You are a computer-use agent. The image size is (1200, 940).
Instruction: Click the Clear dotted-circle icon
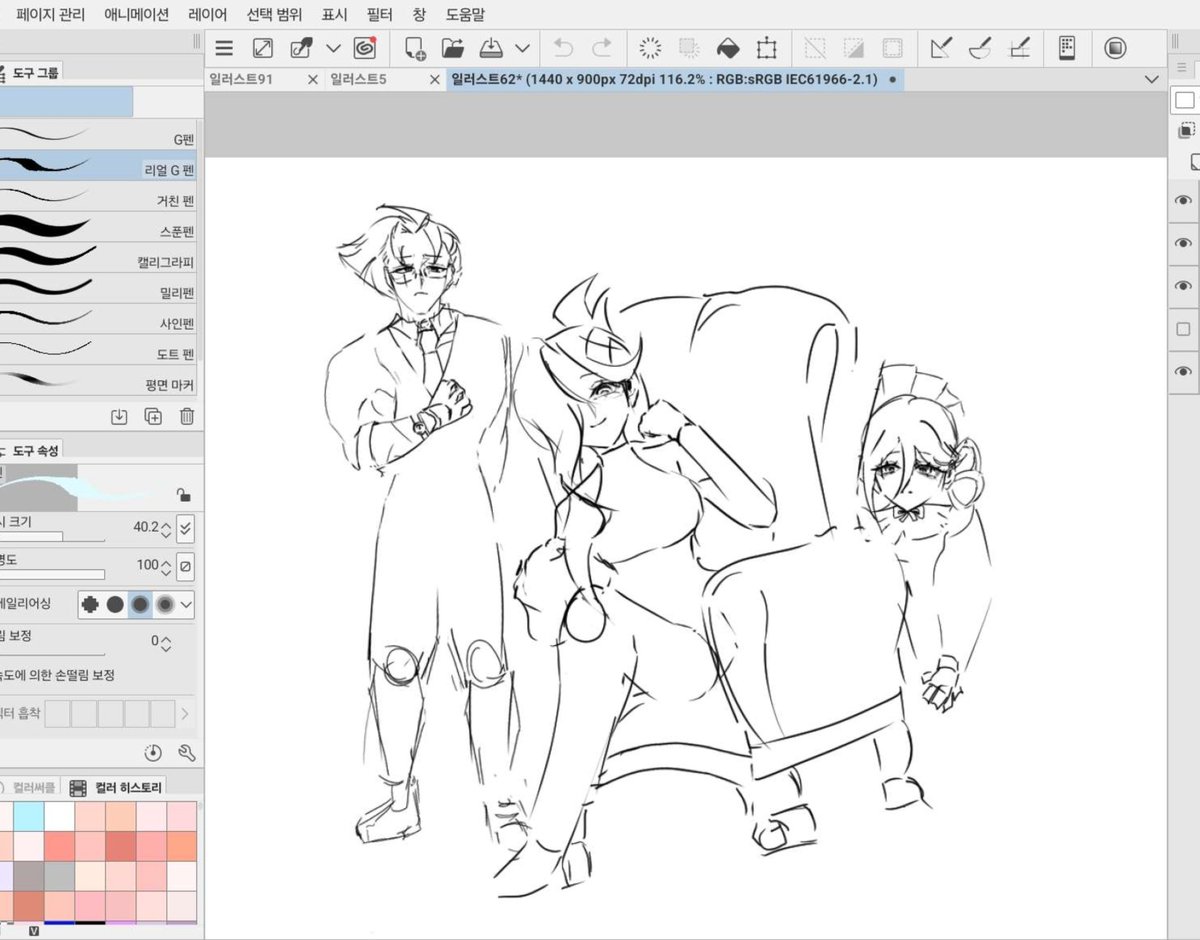pos(651,48)
